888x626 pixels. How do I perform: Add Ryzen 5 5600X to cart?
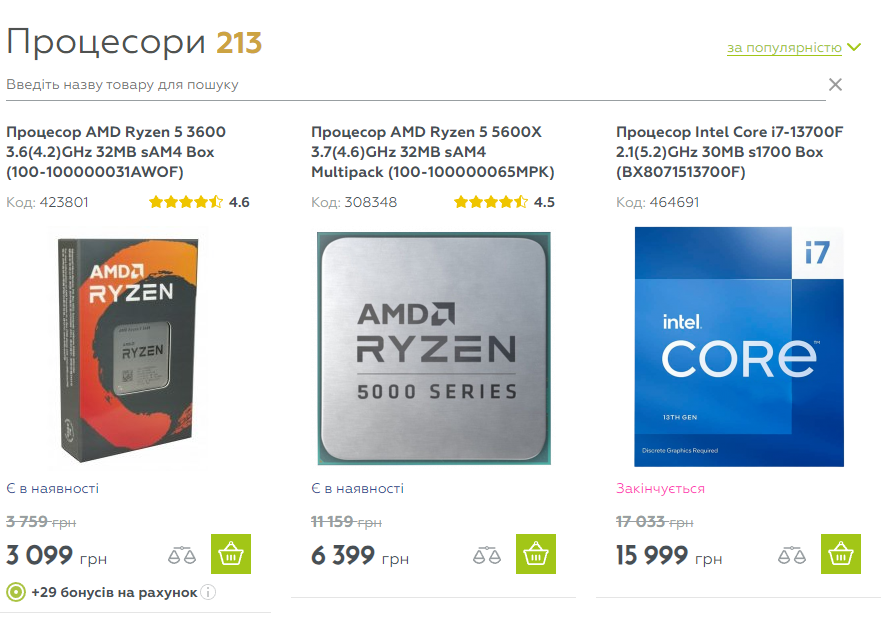[536, 554]
